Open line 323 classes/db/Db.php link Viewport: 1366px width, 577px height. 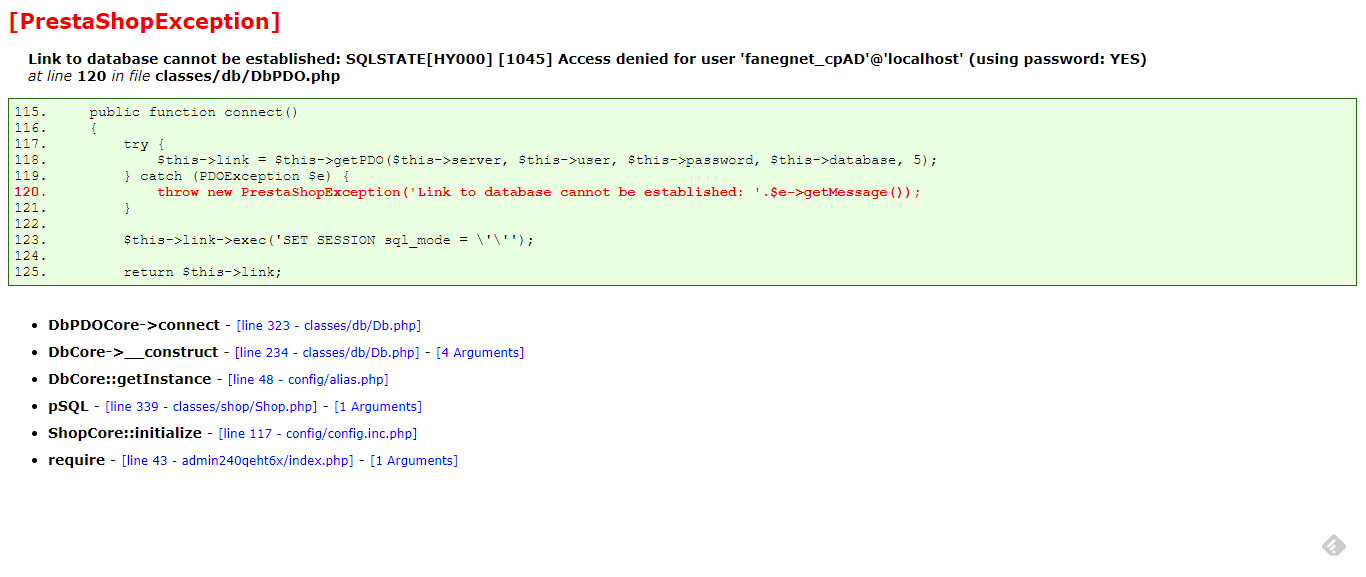[x=329, y=326]
